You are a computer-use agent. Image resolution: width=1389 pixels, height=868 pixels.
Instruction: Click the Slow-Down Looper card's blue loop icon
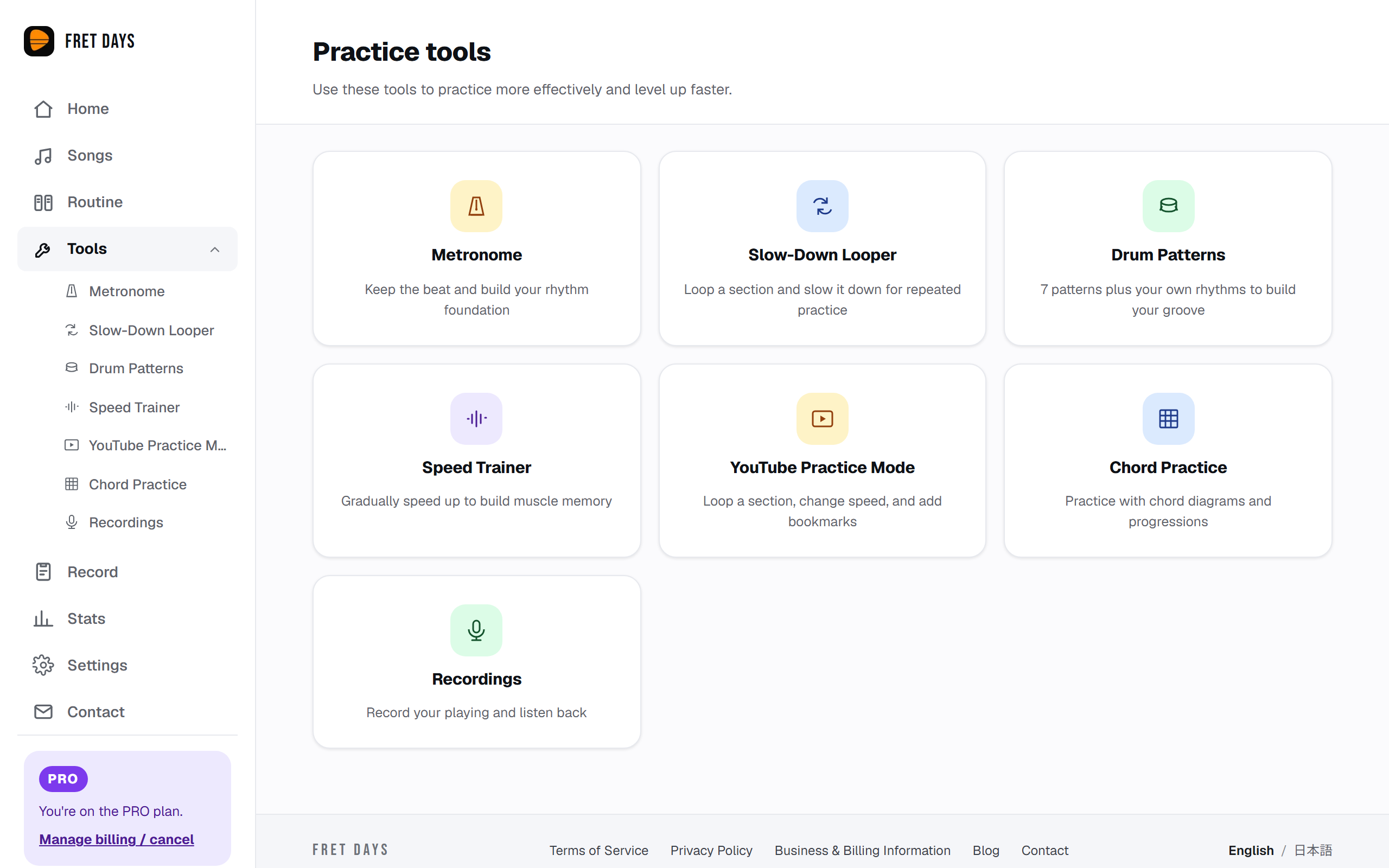pyautogui.click(x=822, y=206)
